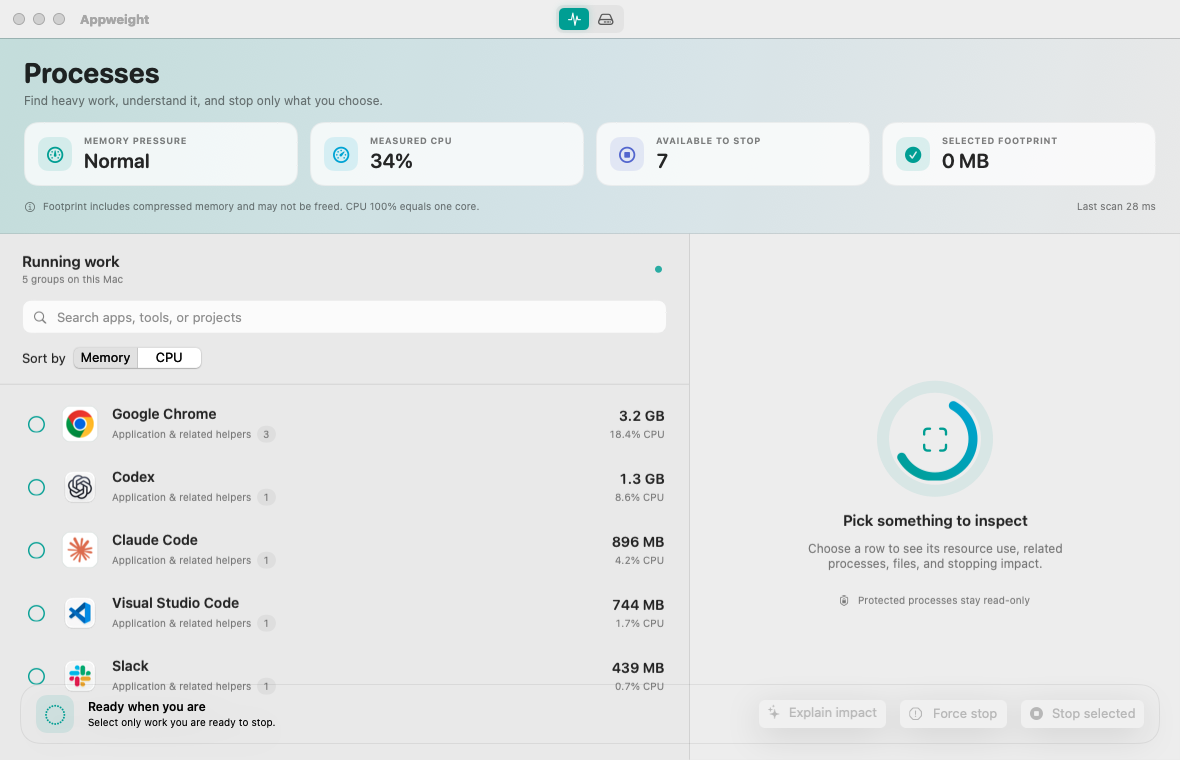Click the dotted-circle Ready status icon
Screen dimensions: 1180x760
[55, 714]
